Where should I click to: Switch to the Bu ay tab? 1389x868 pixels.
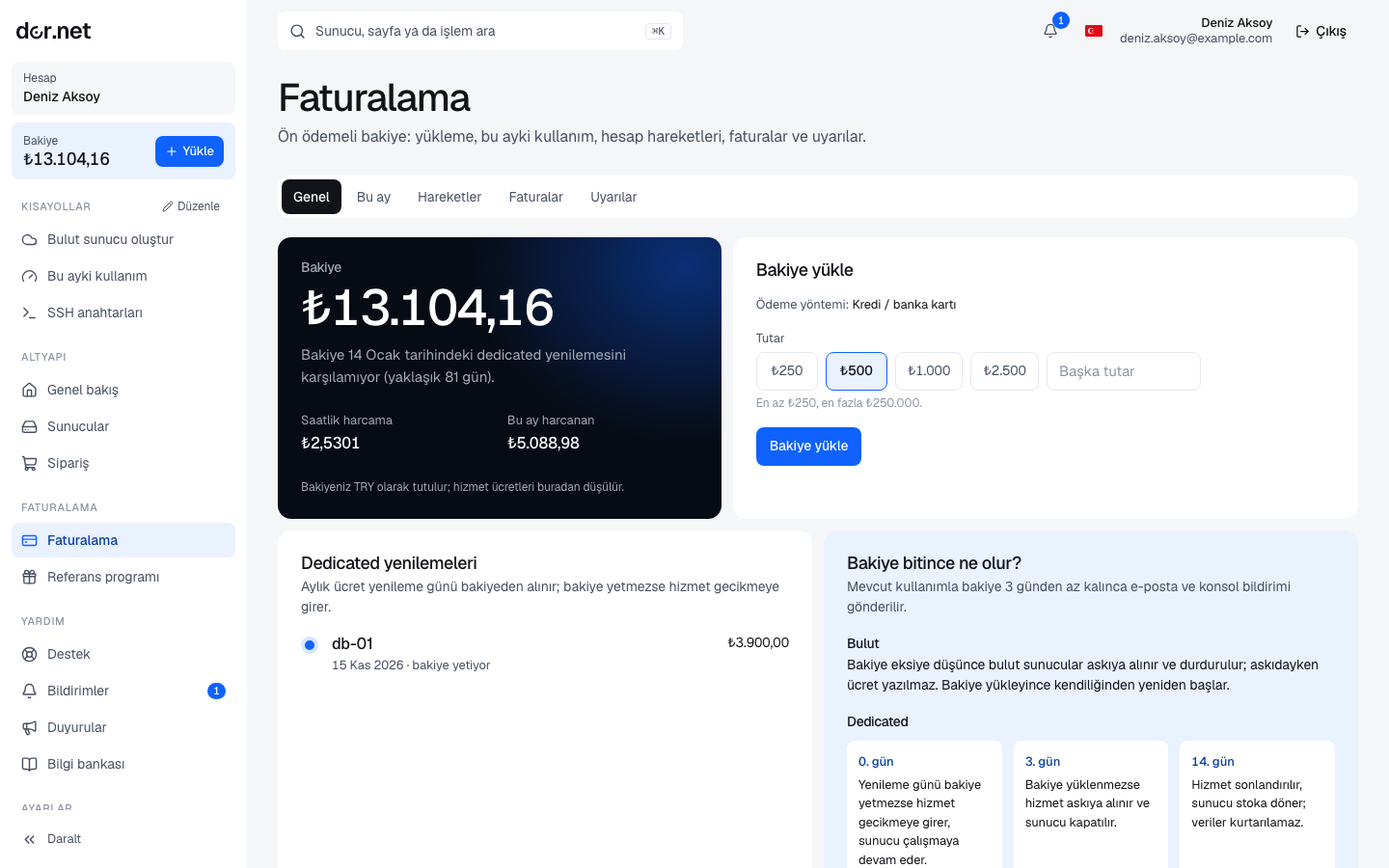[x=373, y=197]
